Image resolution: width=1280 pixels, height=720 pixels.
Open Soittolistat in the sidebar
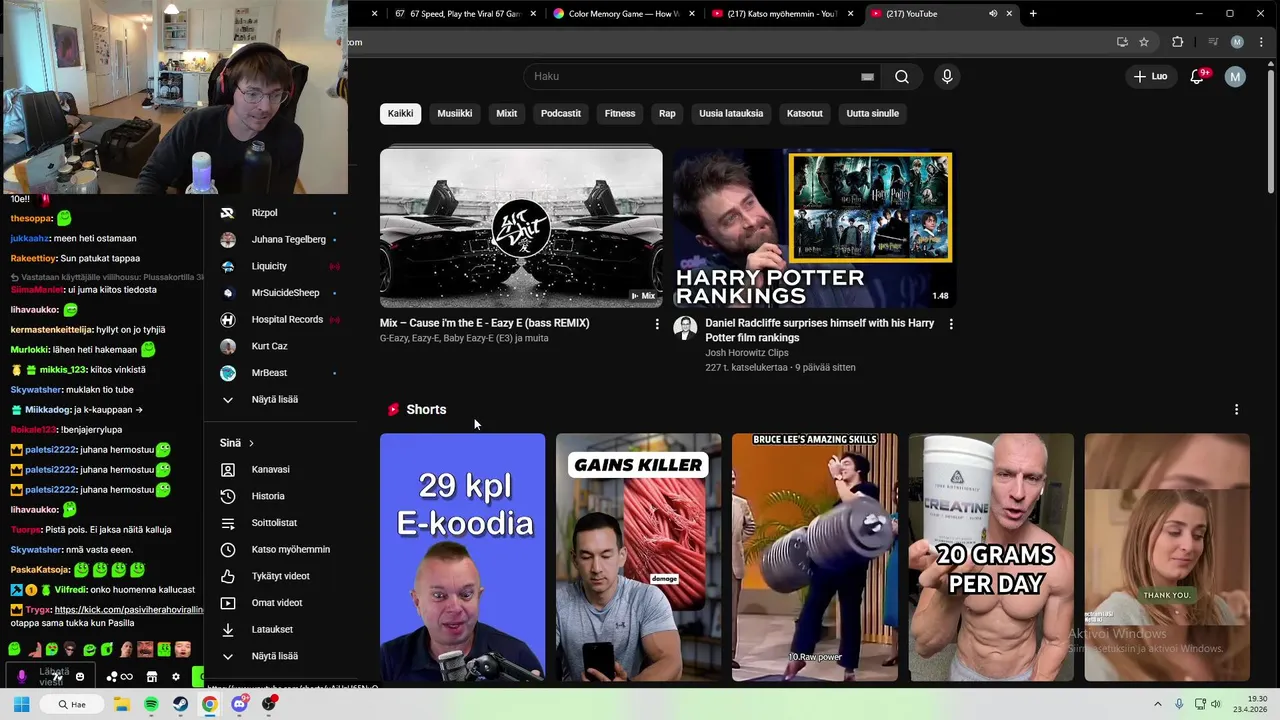coord(273,523)
